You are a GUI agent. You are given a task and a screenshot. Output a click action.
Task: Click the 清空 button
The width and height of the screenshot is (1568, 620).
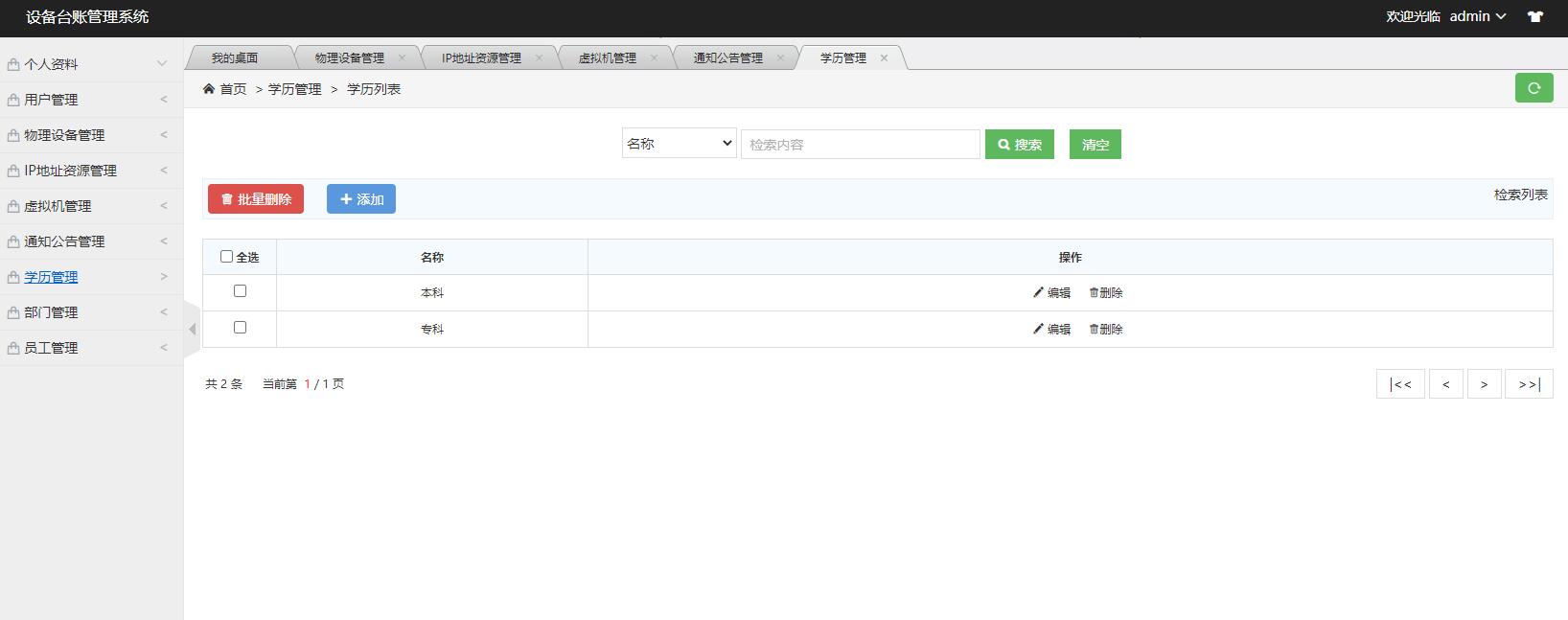[1095, 145]
